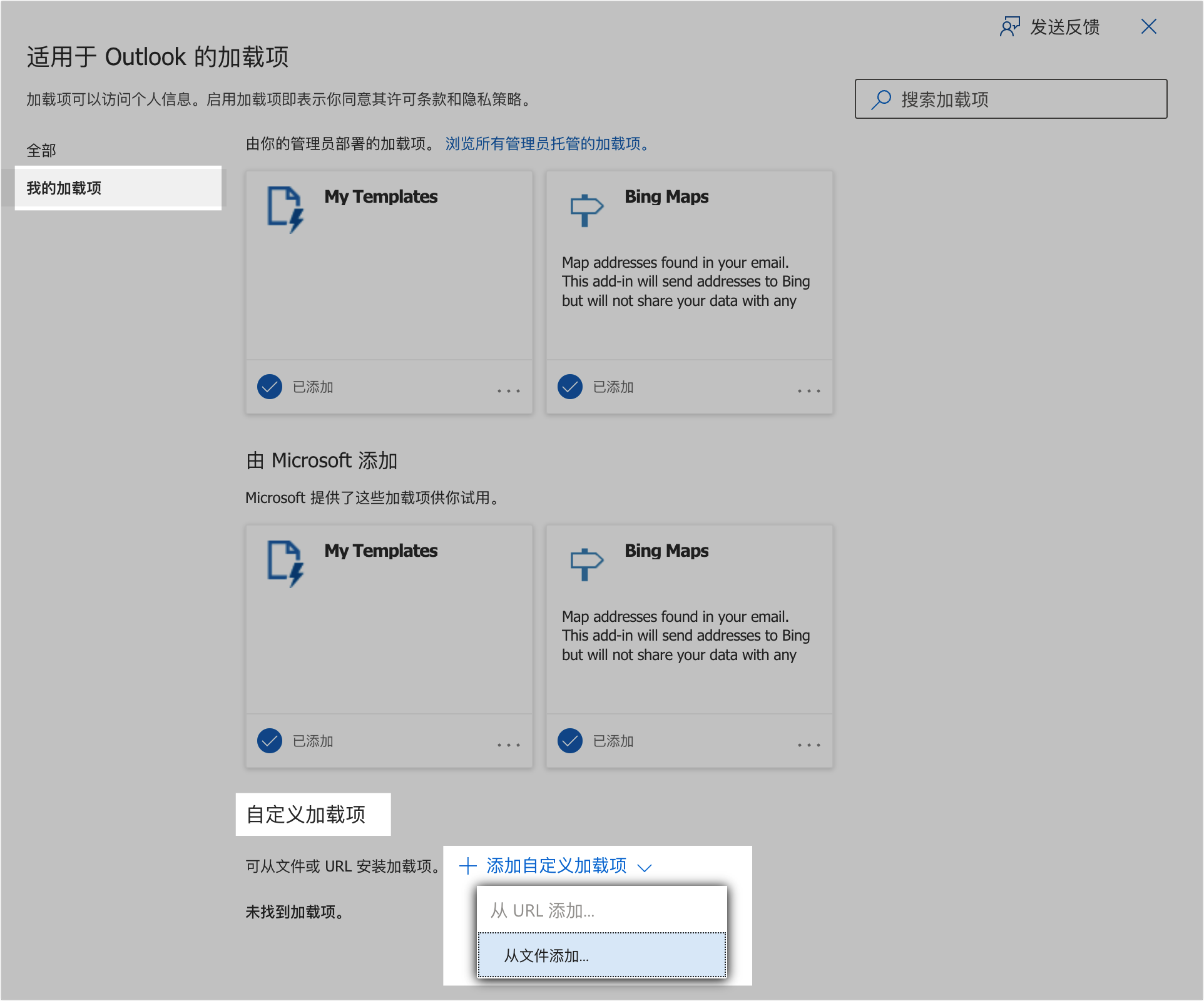Click My Templates icon under Microsoft-added section

click(285, 563)
